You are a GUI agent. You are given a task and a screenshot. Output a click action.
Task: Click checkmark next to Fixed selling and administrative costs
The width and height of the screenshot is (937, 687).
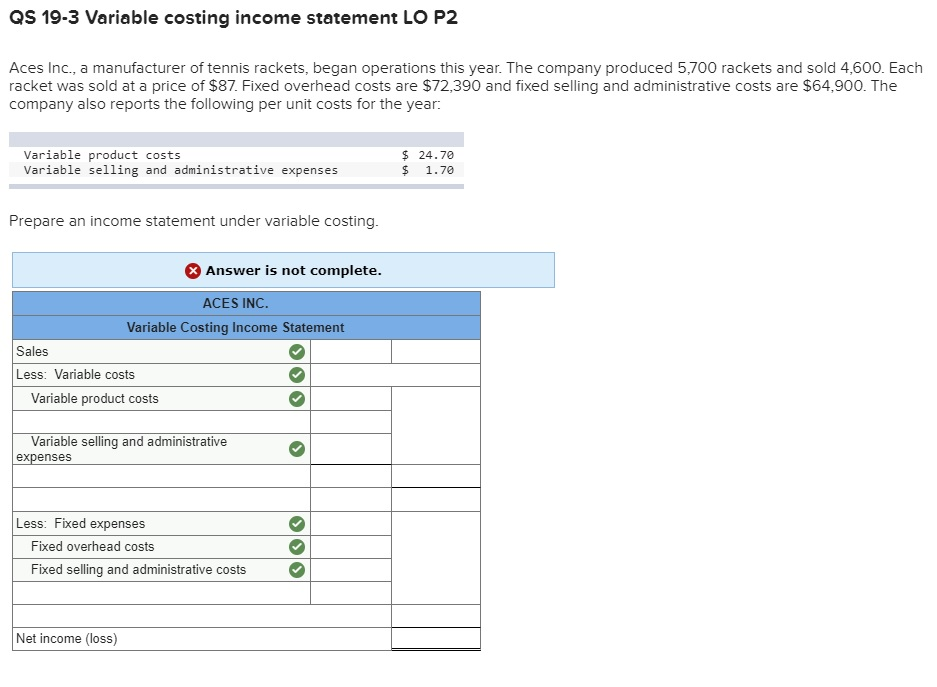point(296,569)
